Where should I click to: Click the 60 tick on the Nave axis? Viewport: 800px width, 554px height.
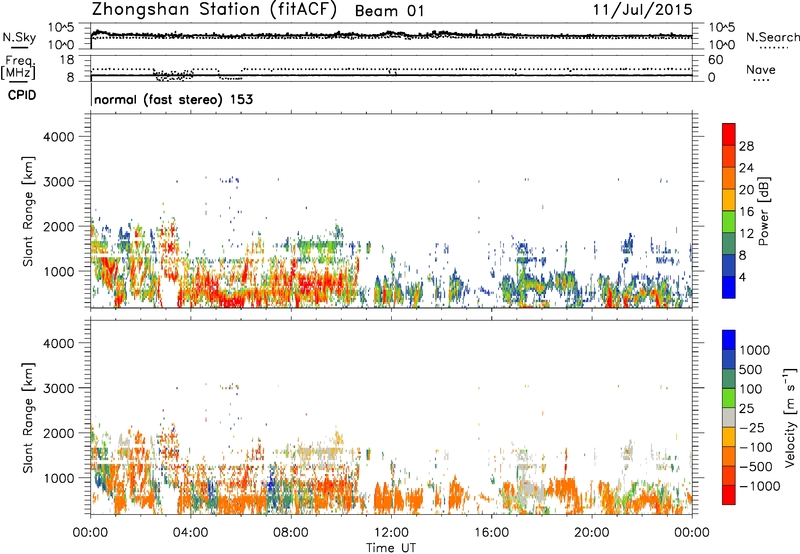[x=715, y=60]
